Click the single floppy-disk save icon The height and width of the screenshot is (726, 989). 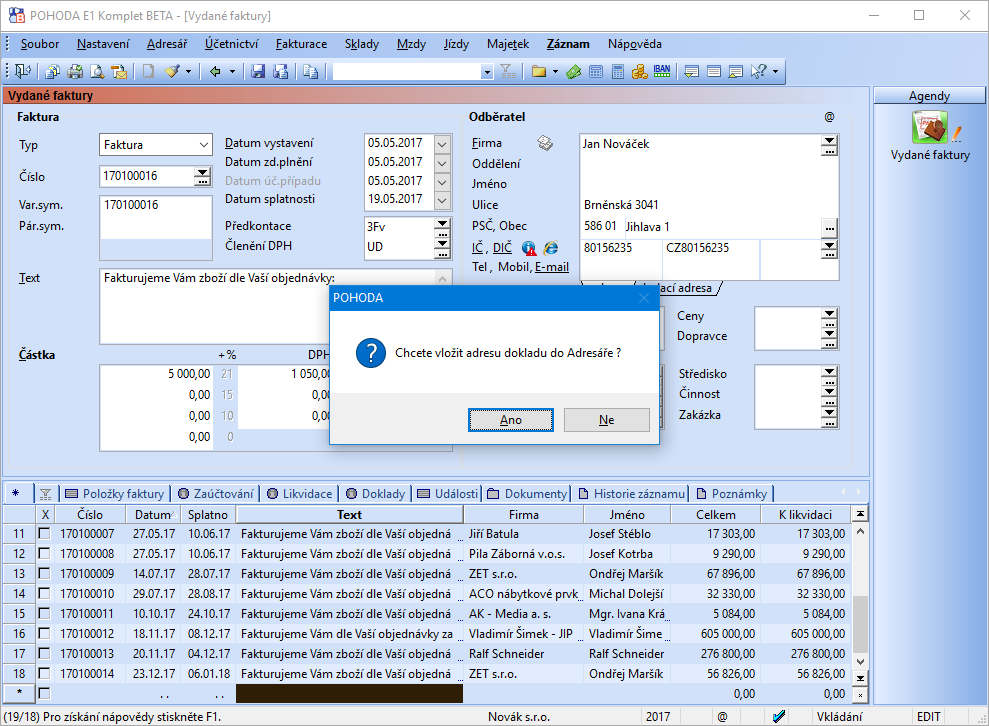(258, 71)
